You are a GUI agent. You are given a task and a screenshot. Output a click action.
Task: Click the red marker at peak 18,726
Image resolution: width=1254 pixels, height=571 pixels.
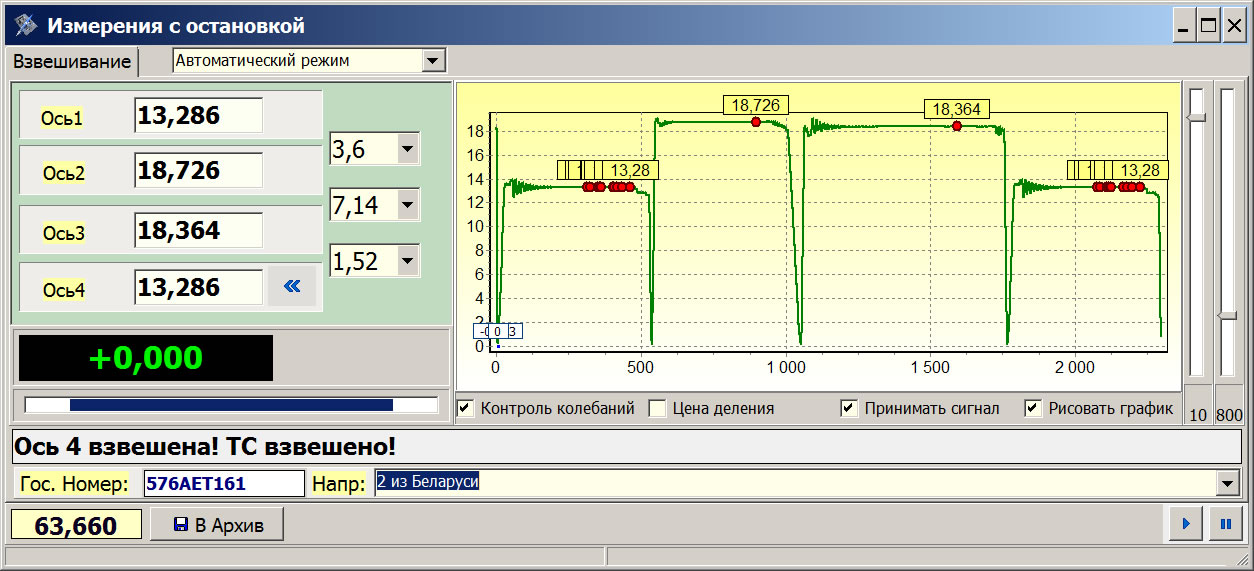pyautogui.click(x=756, y=121)
